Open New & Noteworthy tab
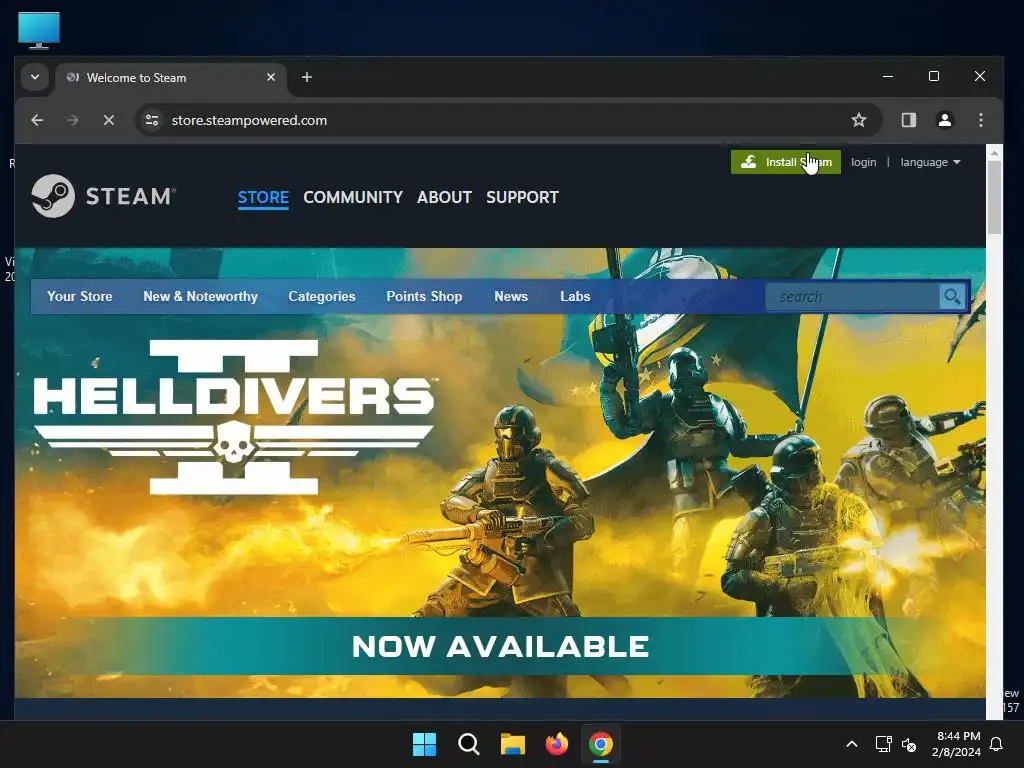This screenshot has height=768, width=1024. [200, 296]
